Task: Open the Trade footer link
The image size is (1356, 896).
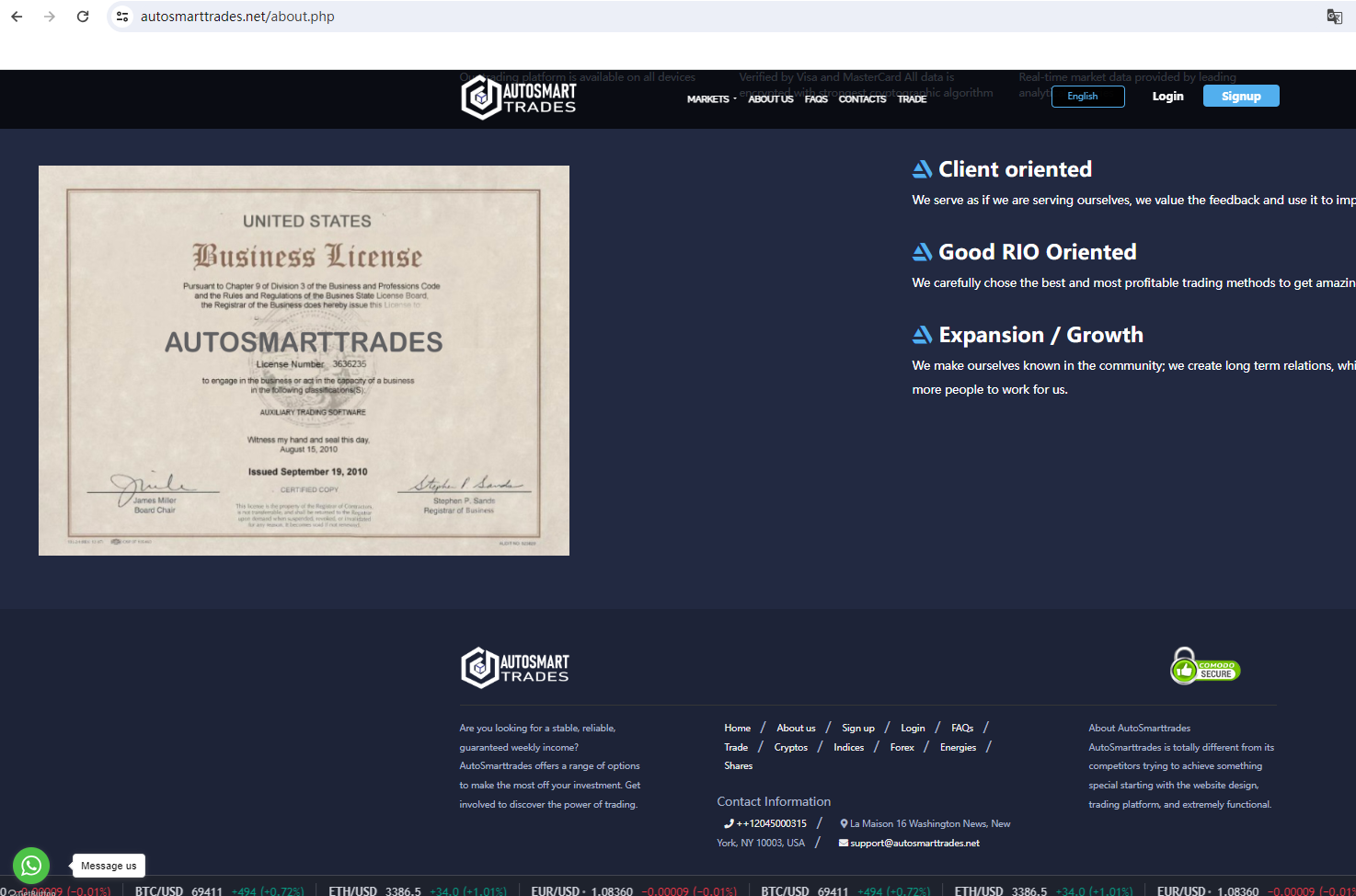Action: click(x=736, y=747)
